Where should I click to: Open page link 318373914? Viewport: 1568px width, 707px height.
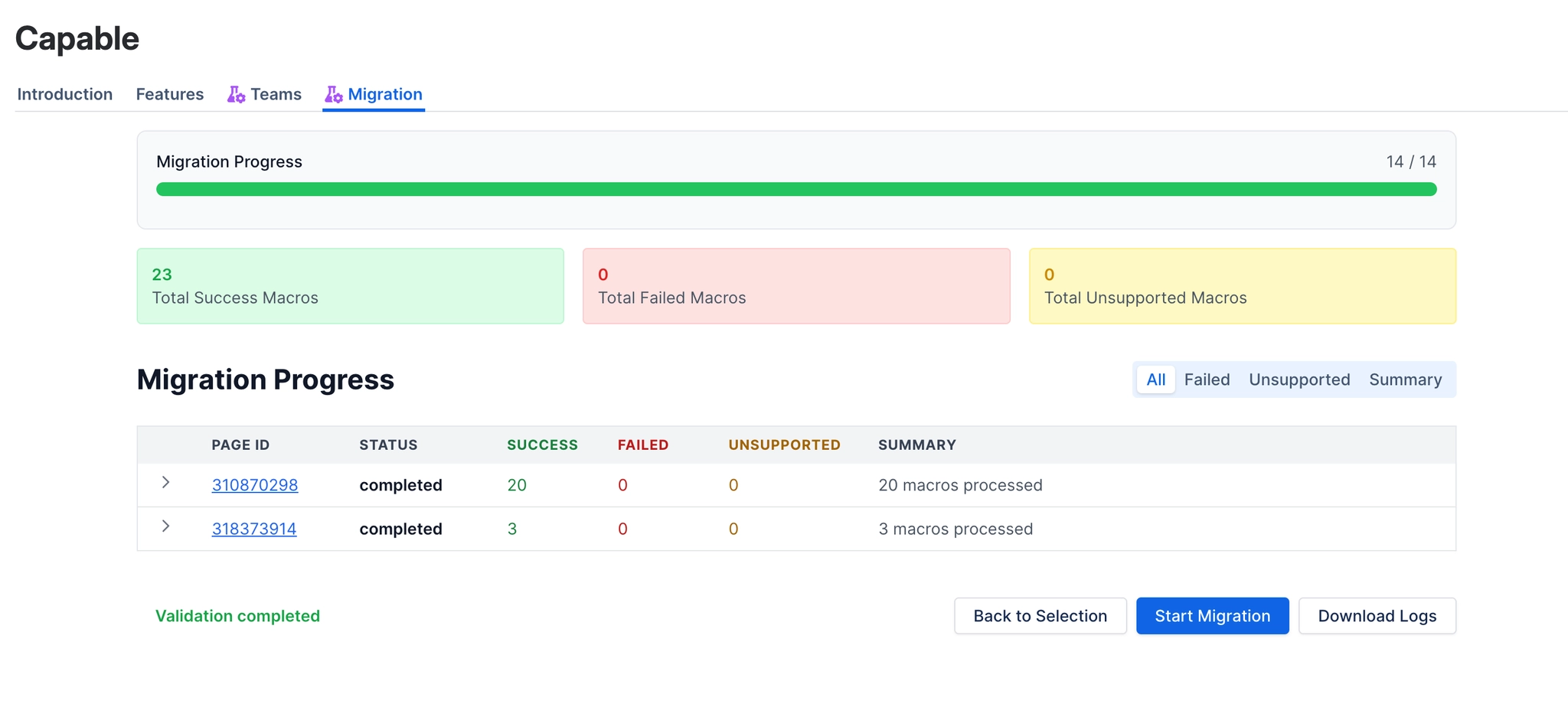click(254, 528)
